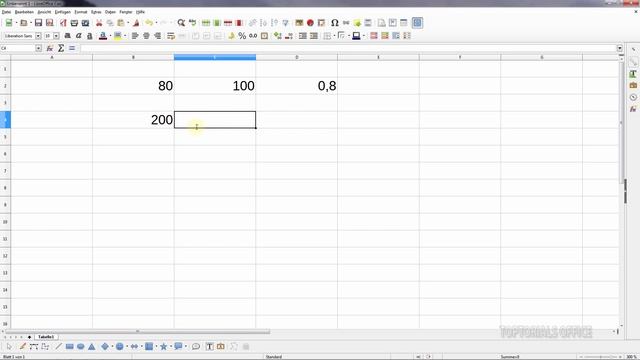Select the cell containing 200
Viewport: 640px width, 360px height.
(133, 120)
